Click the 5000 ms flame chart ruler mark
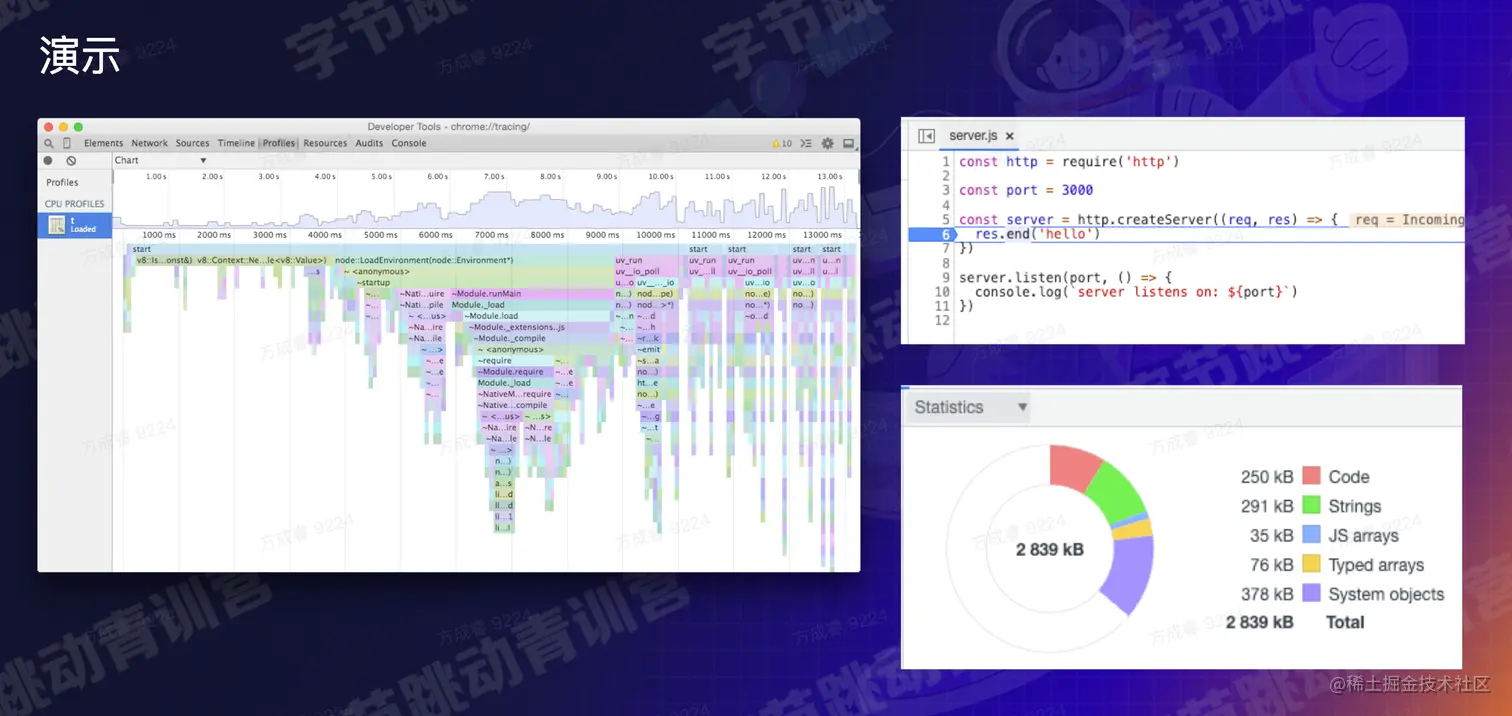The height and width of the screenshot is (716, 1512). click(380, 235)
